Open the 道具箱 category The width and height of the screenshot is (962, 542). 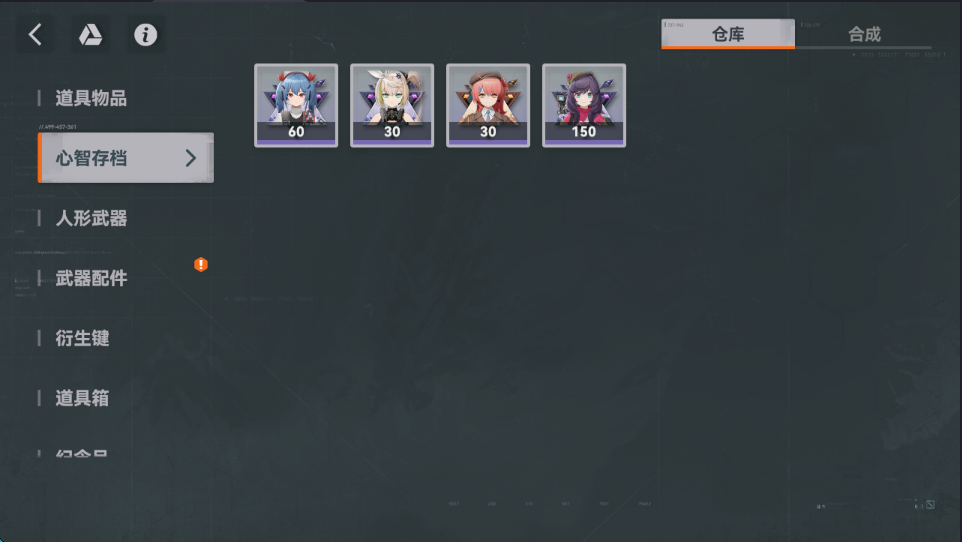click(x=82, y=398)
